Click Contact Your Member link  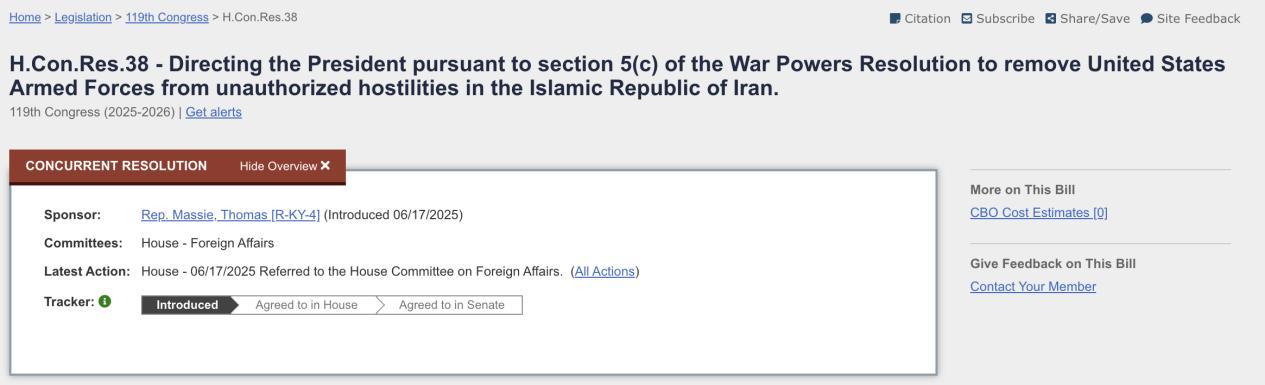(x=1033, y=287)
